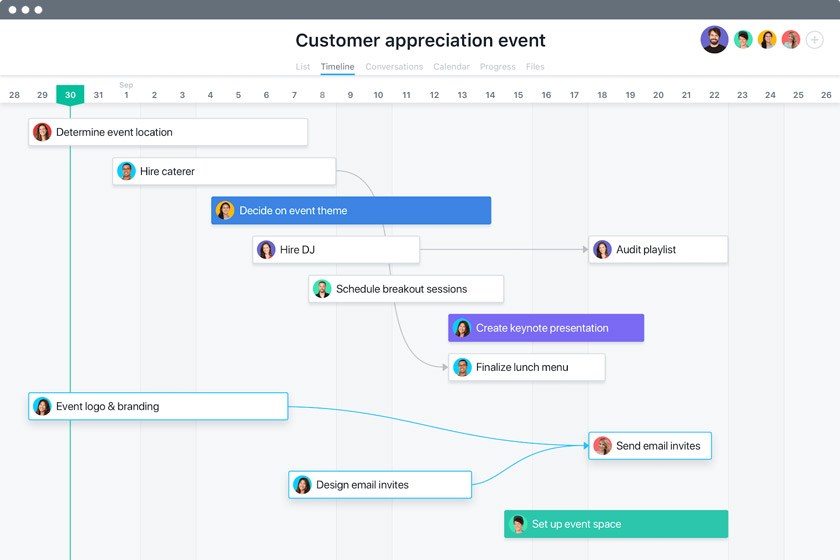Go to the Calendar tab
The height and width of the screenshot is (560, 840).
click(x=451, y=67)
